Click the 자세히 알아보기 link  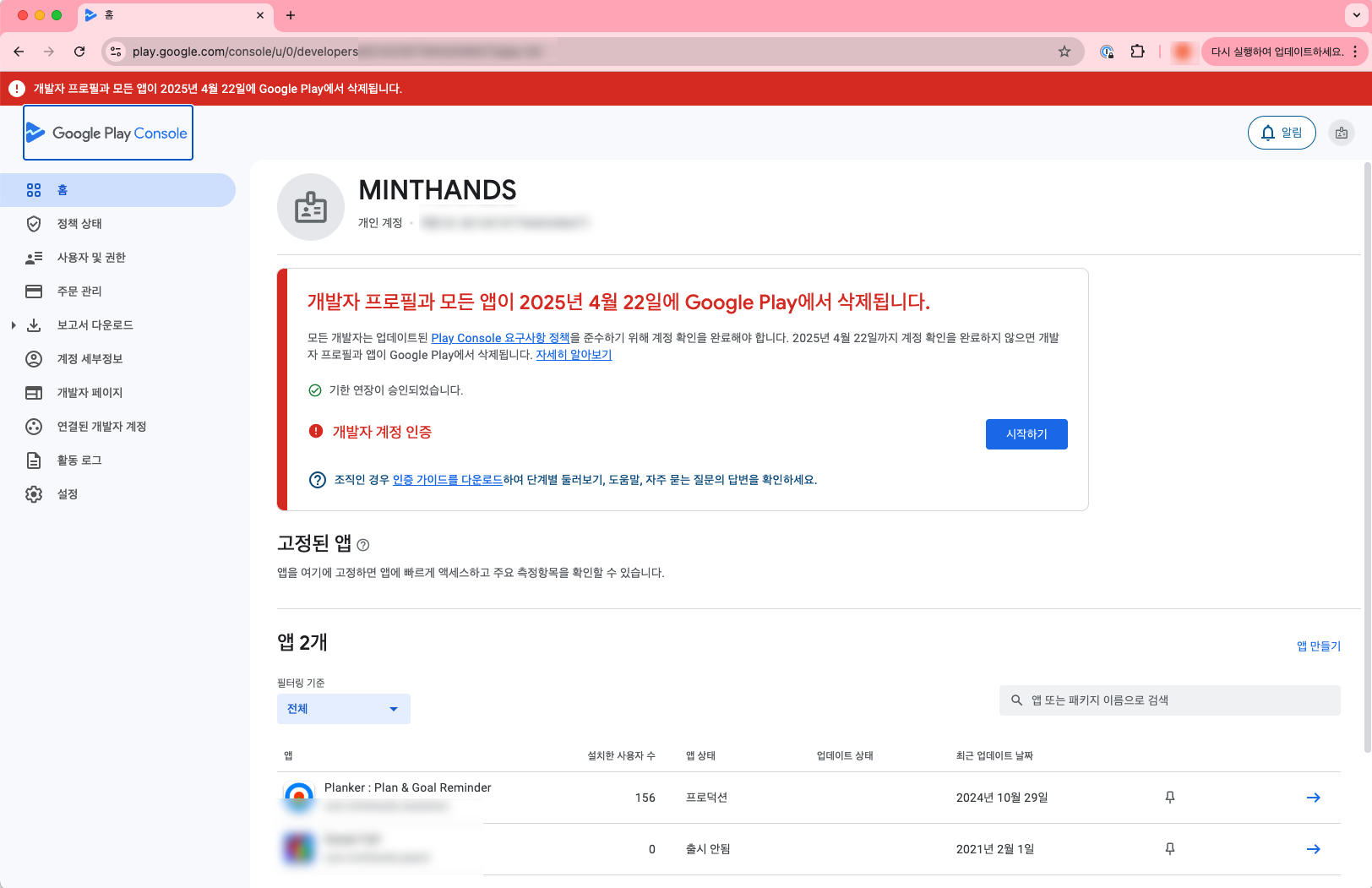[574, 355]
